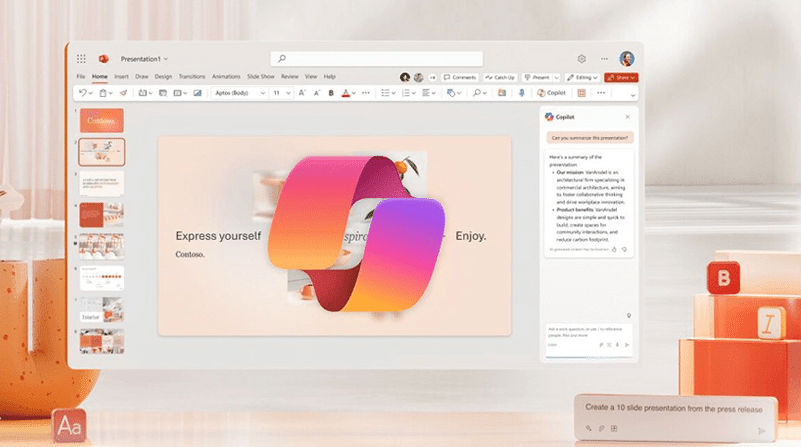This screenshot has width=801, height=447.
Task: Click the bulleted list icon
Action: (385, 93)
